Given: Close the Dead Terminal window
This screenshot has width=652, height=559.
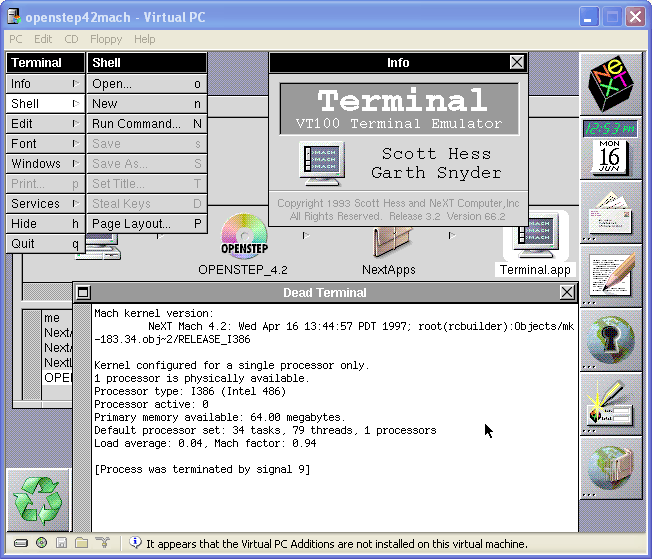Looking at the screenshot, I should click(x=567, y=292).
